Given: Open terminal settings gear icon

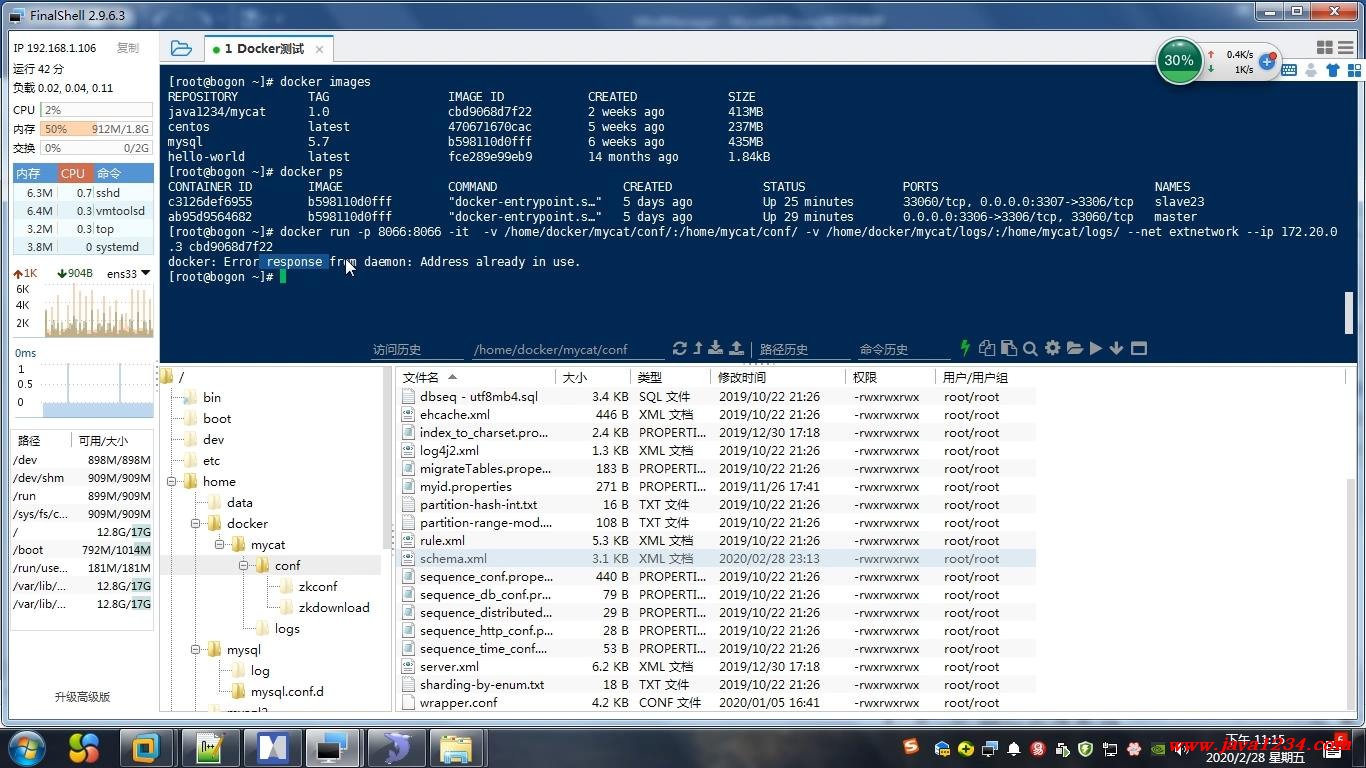Looking at the screenshot, I should coord(1052,348).
